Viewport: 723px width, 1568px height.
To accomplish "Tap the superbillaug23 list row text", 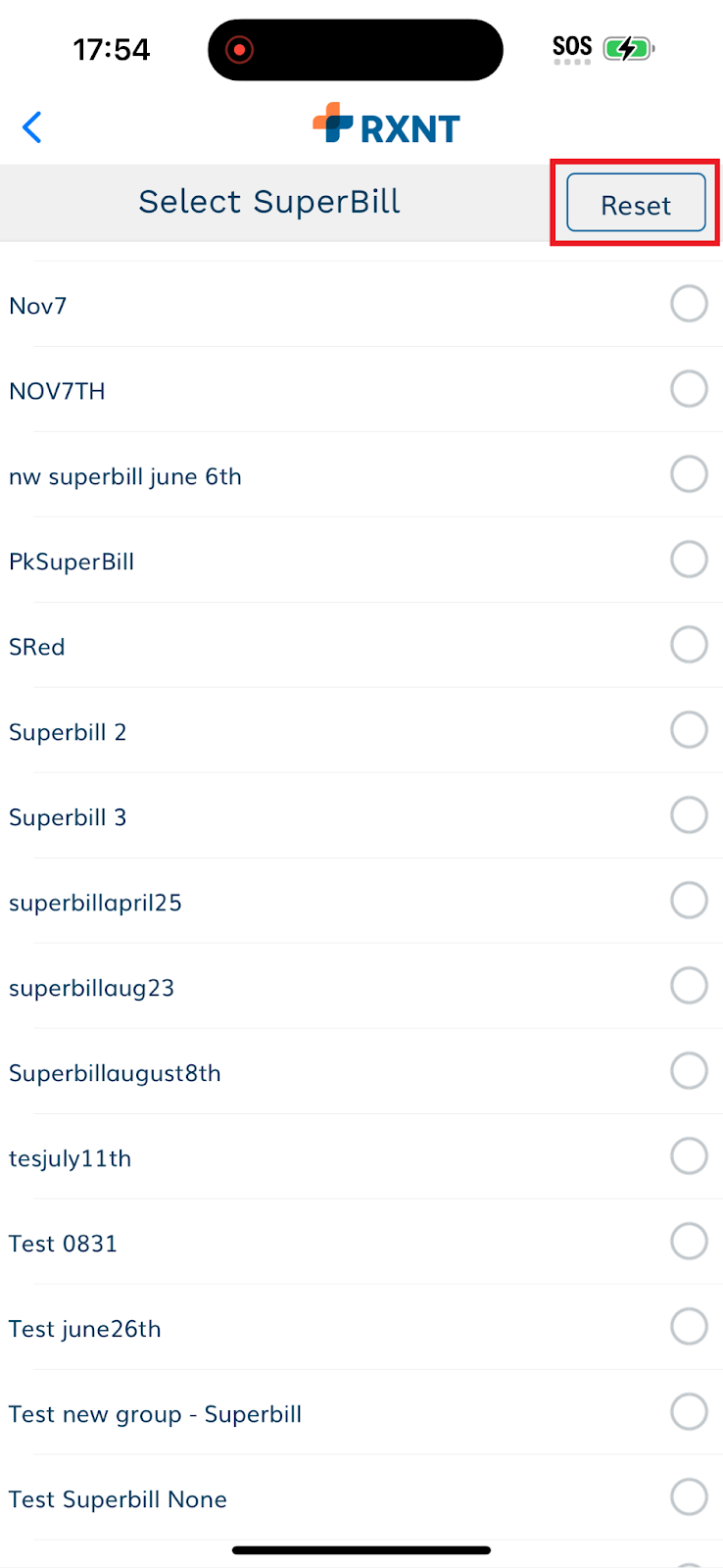I will tap(92, 988).
